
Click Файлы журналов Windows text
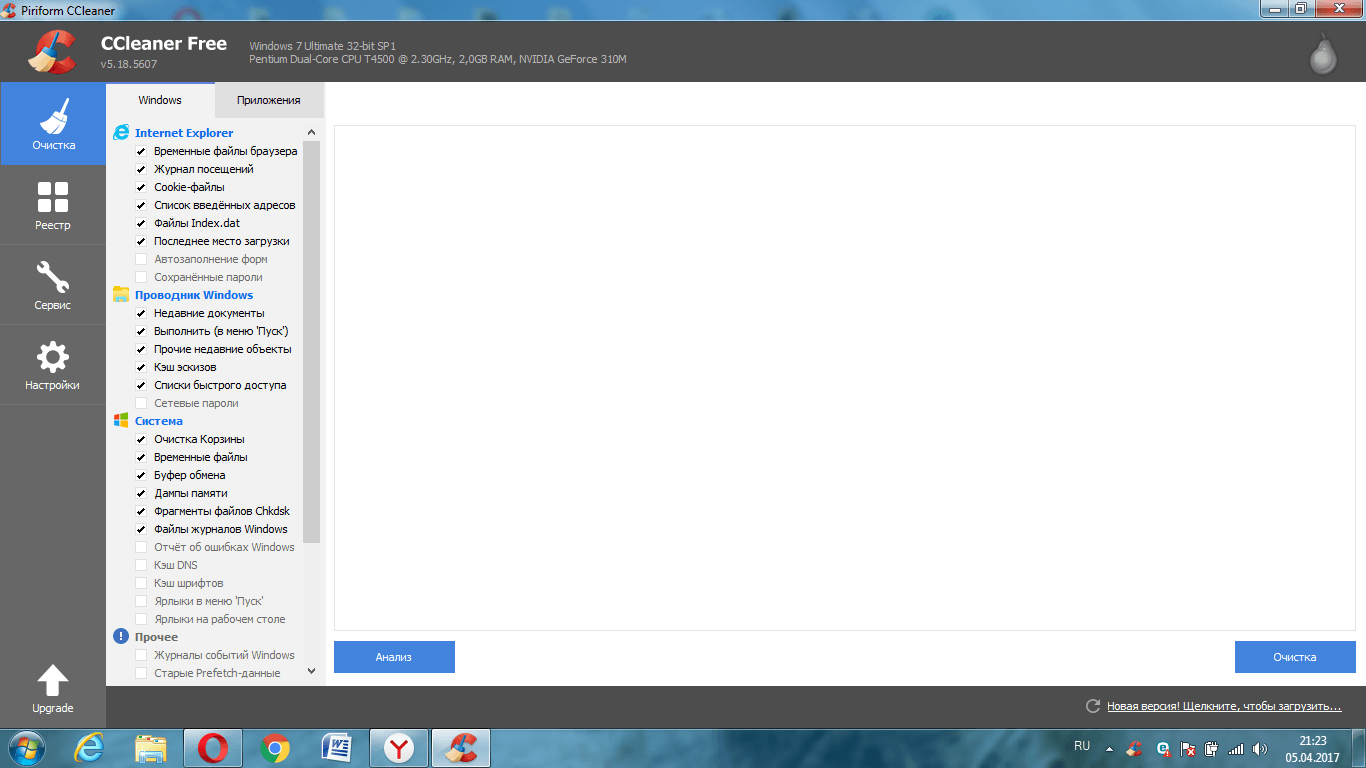pos(221,529)
